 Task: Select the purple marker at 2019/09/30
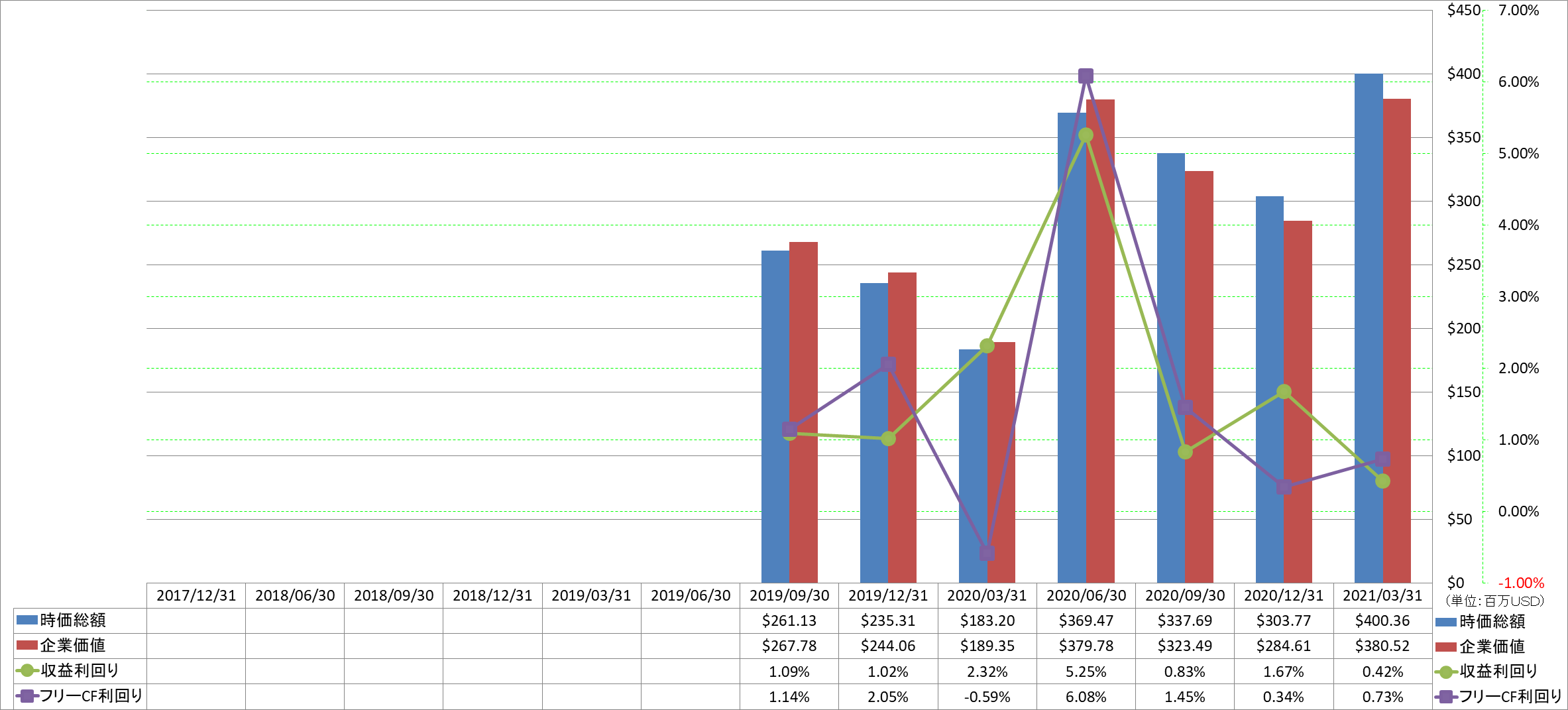[789, 430]
